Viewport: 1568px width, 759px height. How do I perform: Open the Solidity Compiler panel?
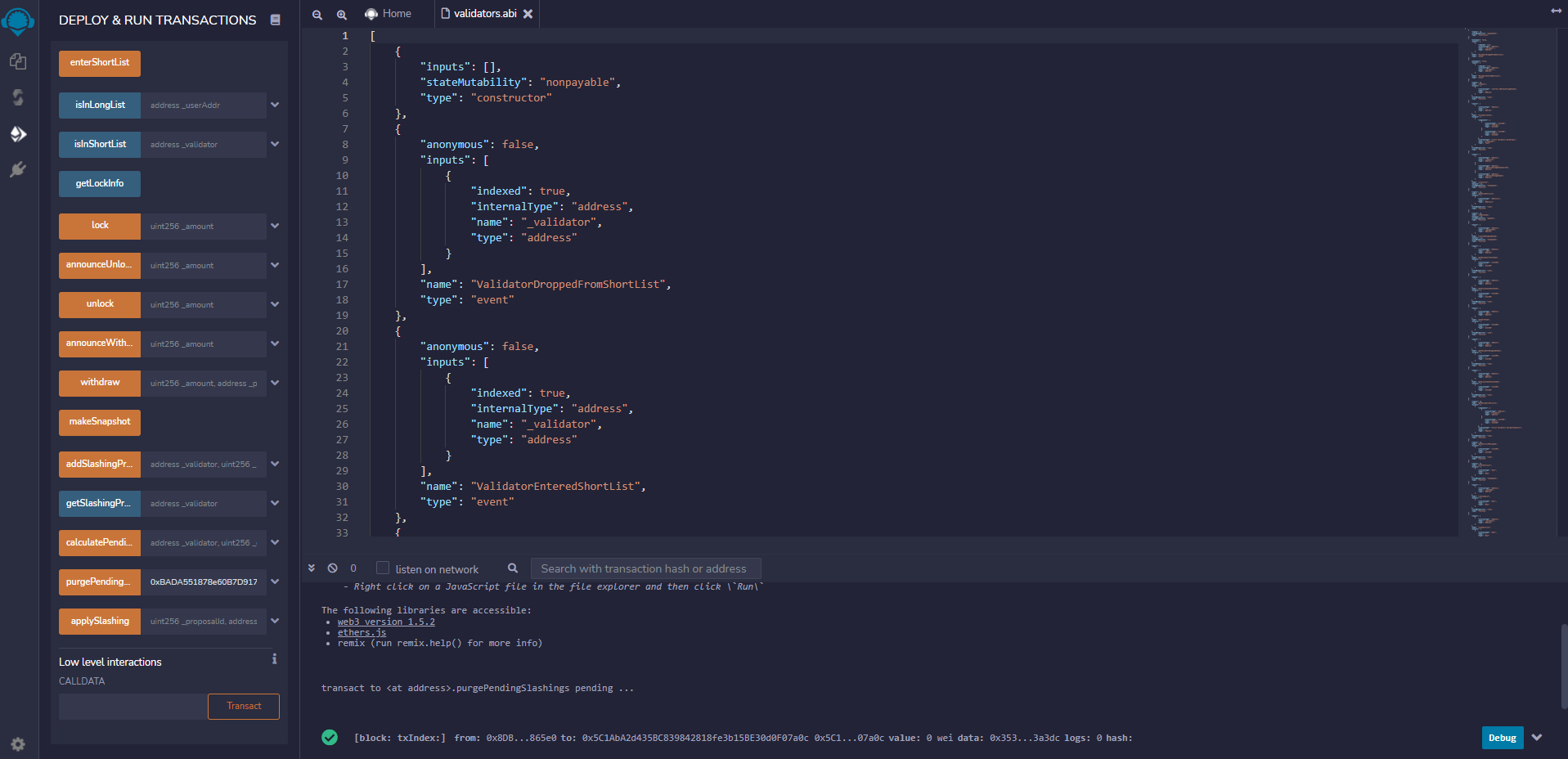[18, 97]
